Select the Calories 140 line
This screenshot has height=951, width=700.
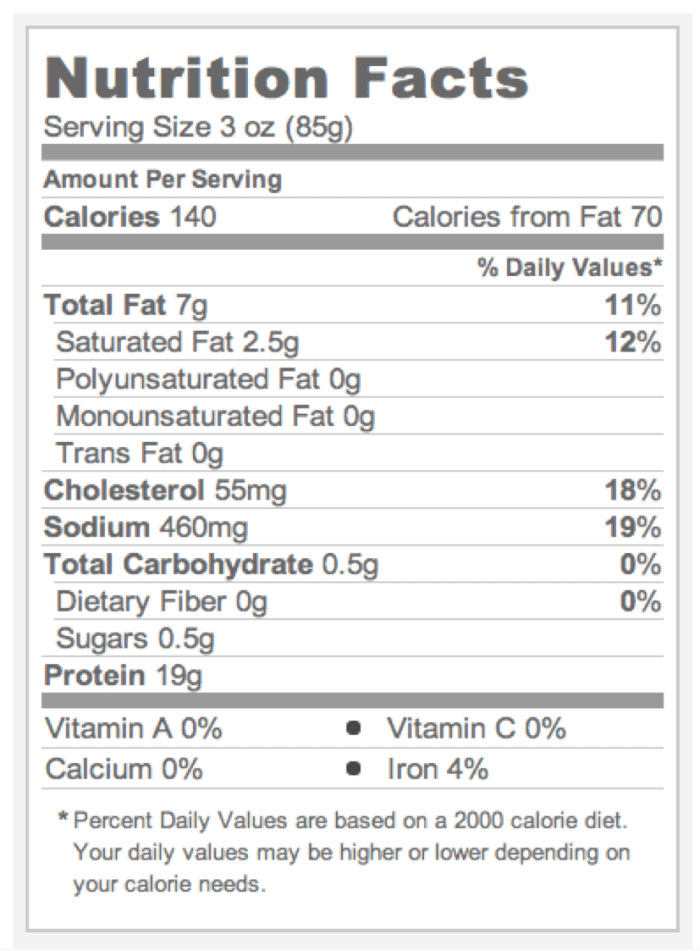[x=130, y=217]
